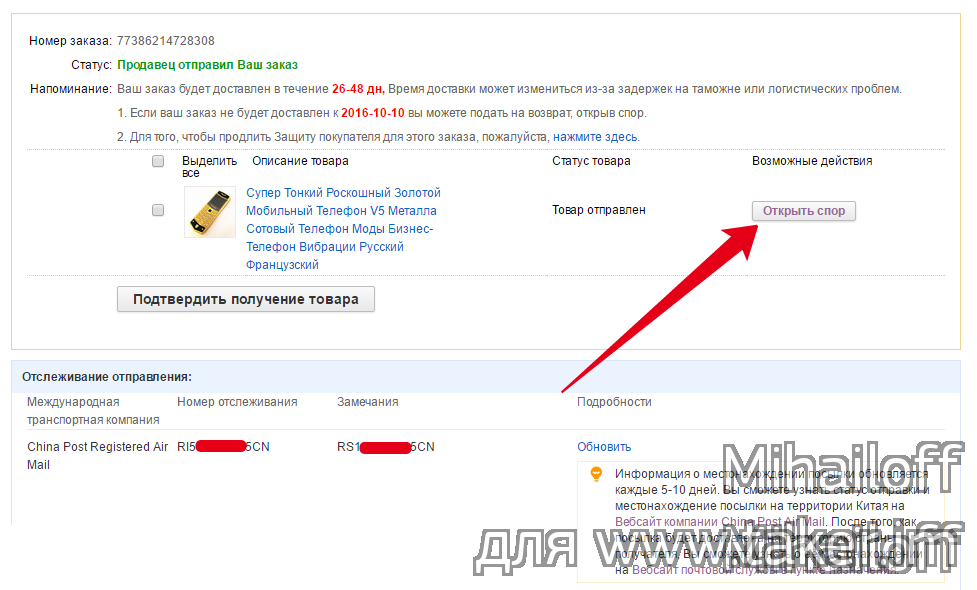This screenshot has height=590, width=977.
Task: Click the red 2016-10-10 delivery date
Action: tap(373, 113)
